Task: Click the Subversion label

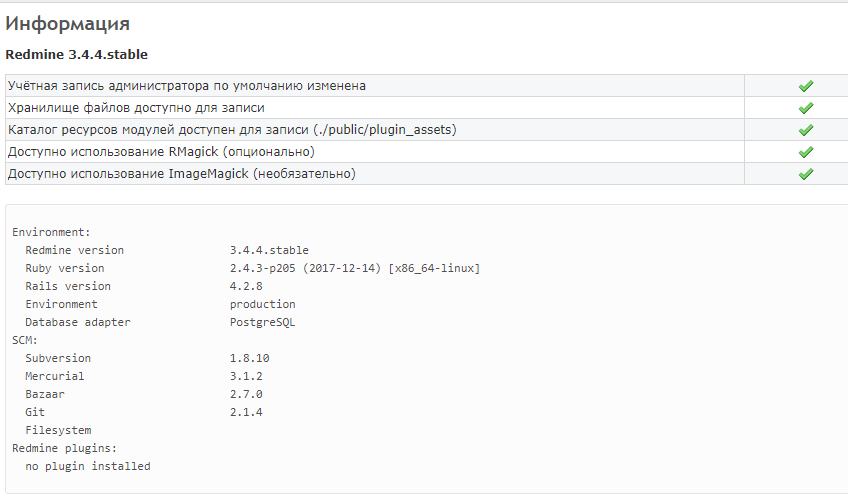Action: coord(58,358)
